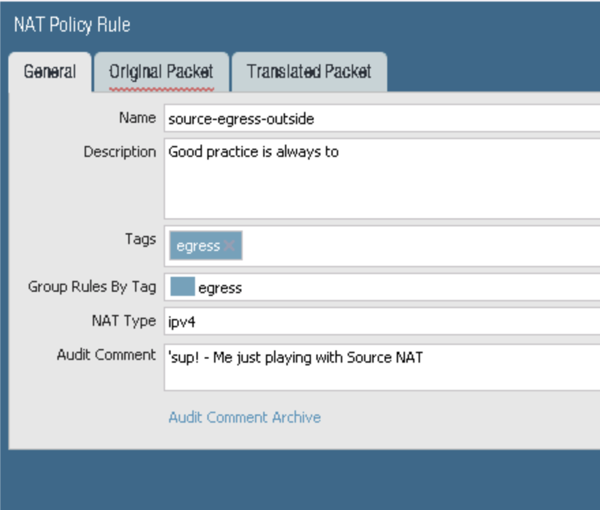The height and width of the screenshot is (510, 600).
Task: Click the NAT Policy Rule title bar
Action: coord(300,24)
